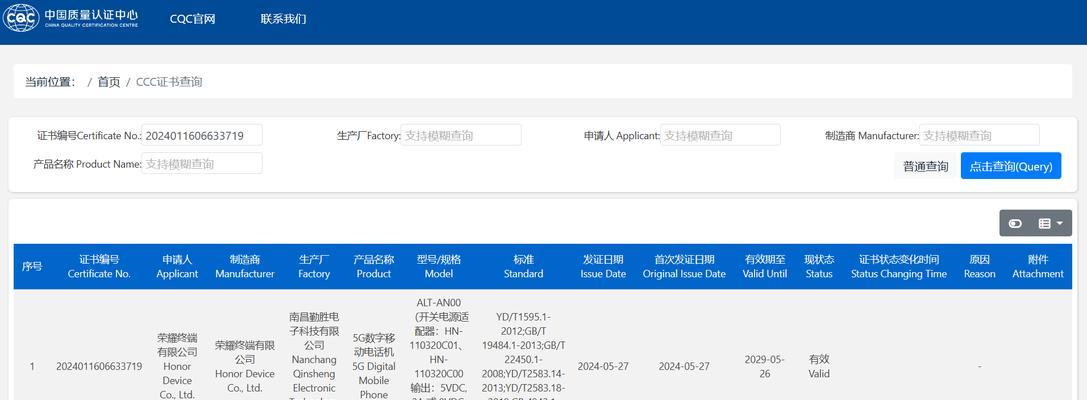Click the Valid Until column header
Screen dimensions: 1087x400
(765, 267)
